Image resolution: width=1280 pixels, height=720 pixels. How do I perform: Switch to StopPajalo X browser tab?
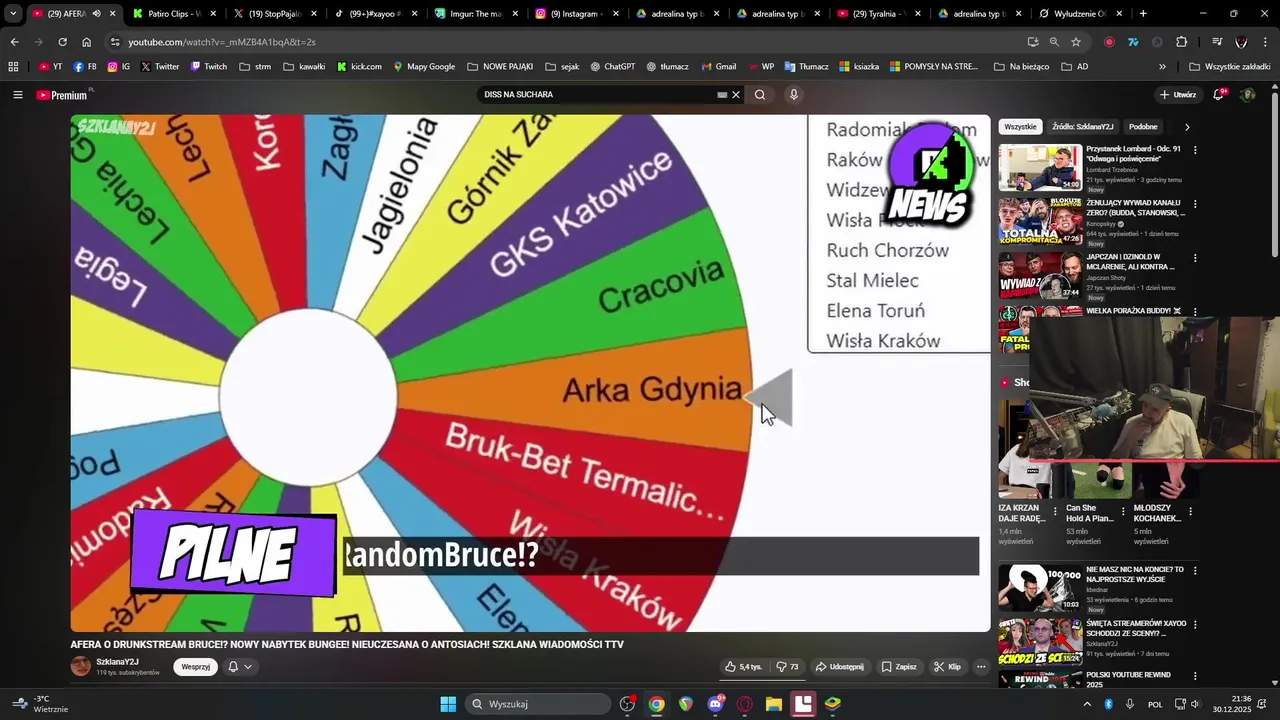click(273, 14)
